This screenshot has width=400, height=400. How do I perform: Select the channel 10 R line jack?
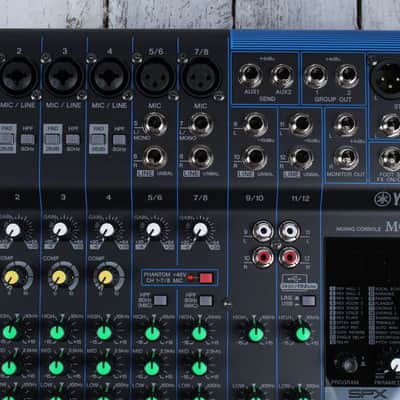(x=255, y=158)
